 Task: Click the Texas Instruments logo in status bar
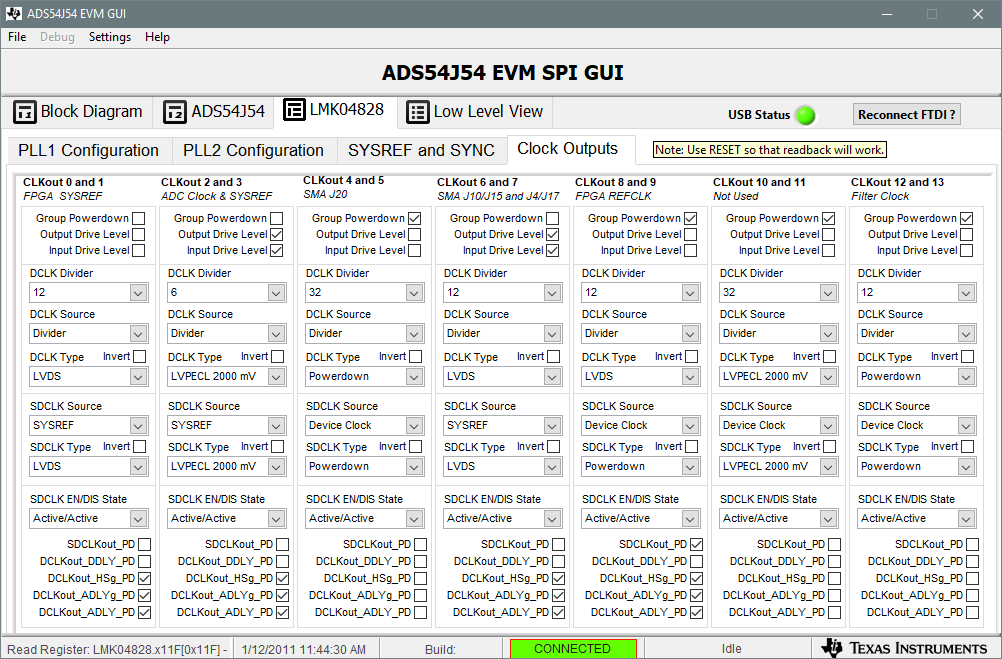pos(904,648)
